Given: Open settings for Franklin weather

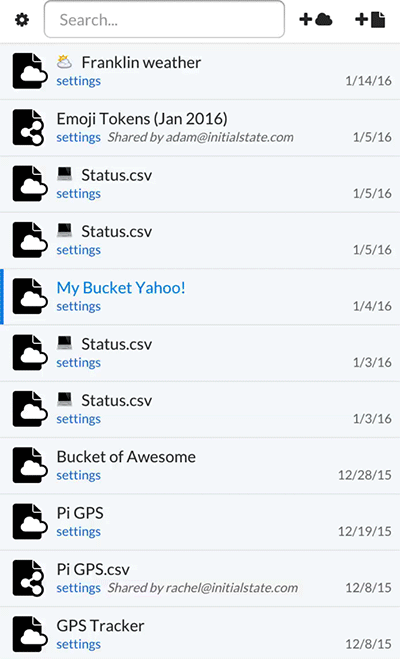Looking at the screenshot, I should (79, 81).
